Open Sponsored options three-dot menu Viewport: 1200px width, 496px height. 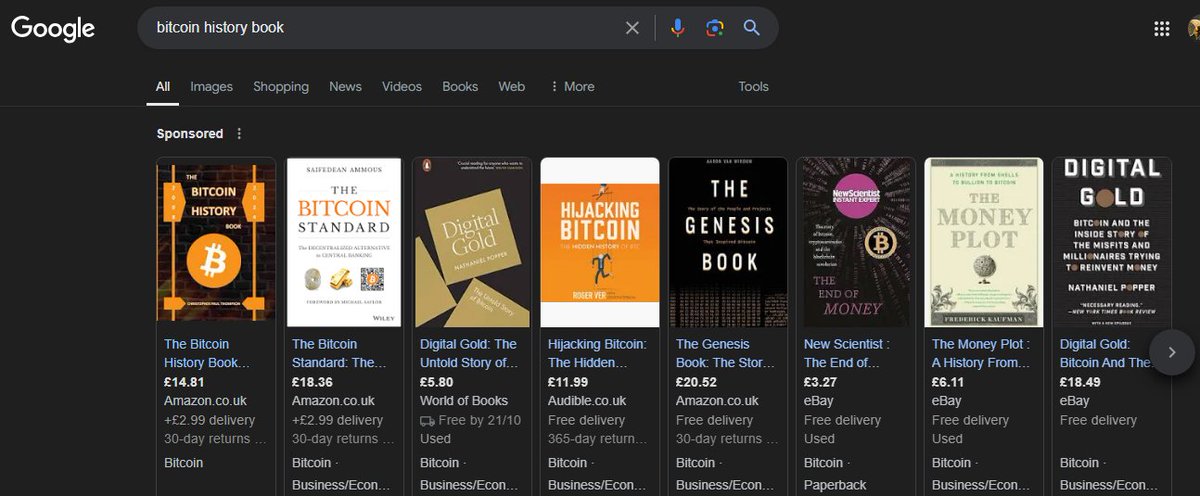click(239, 133)
